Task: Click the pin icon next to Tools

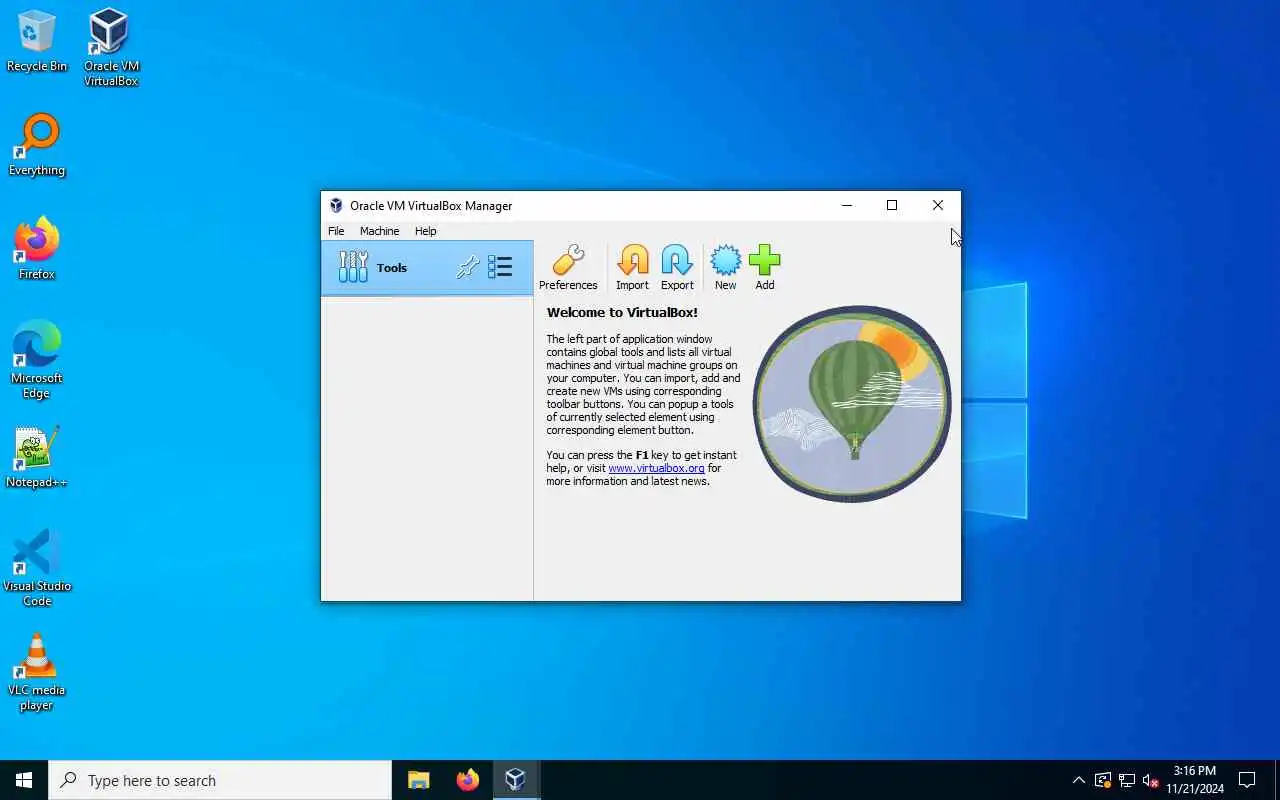Action: [467, 267]
